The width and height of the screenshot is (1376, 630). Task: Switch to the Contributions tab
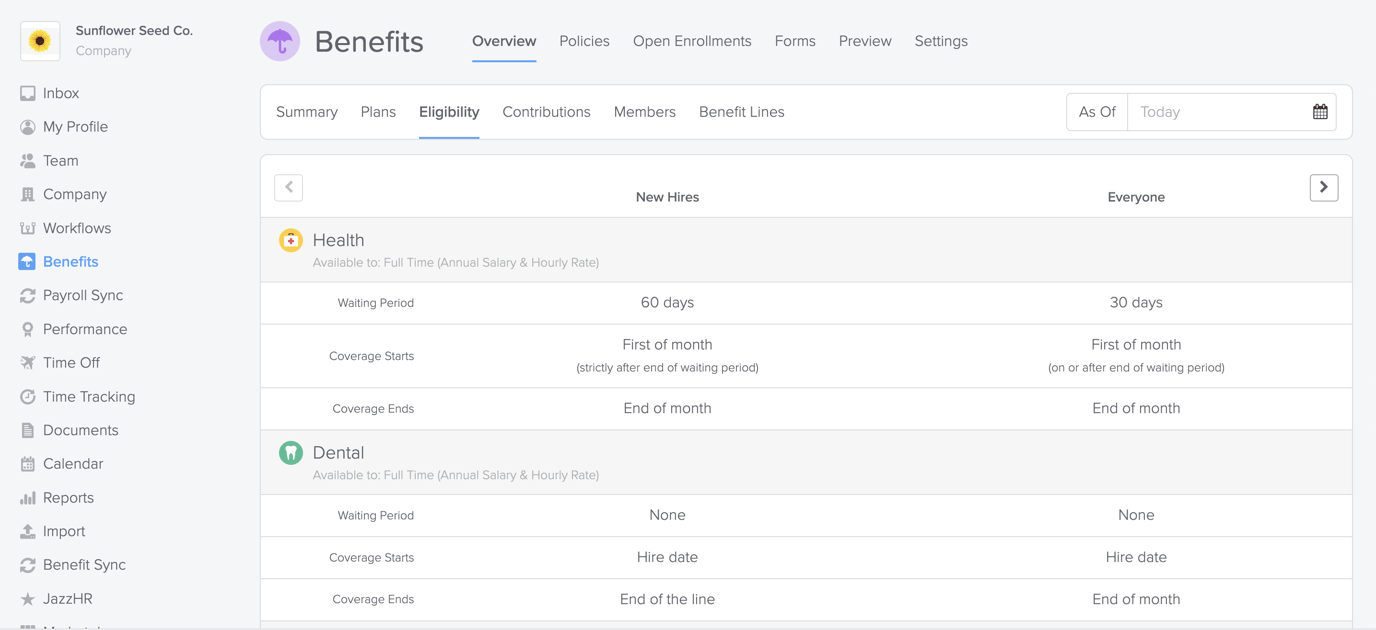tap(546, 111)
